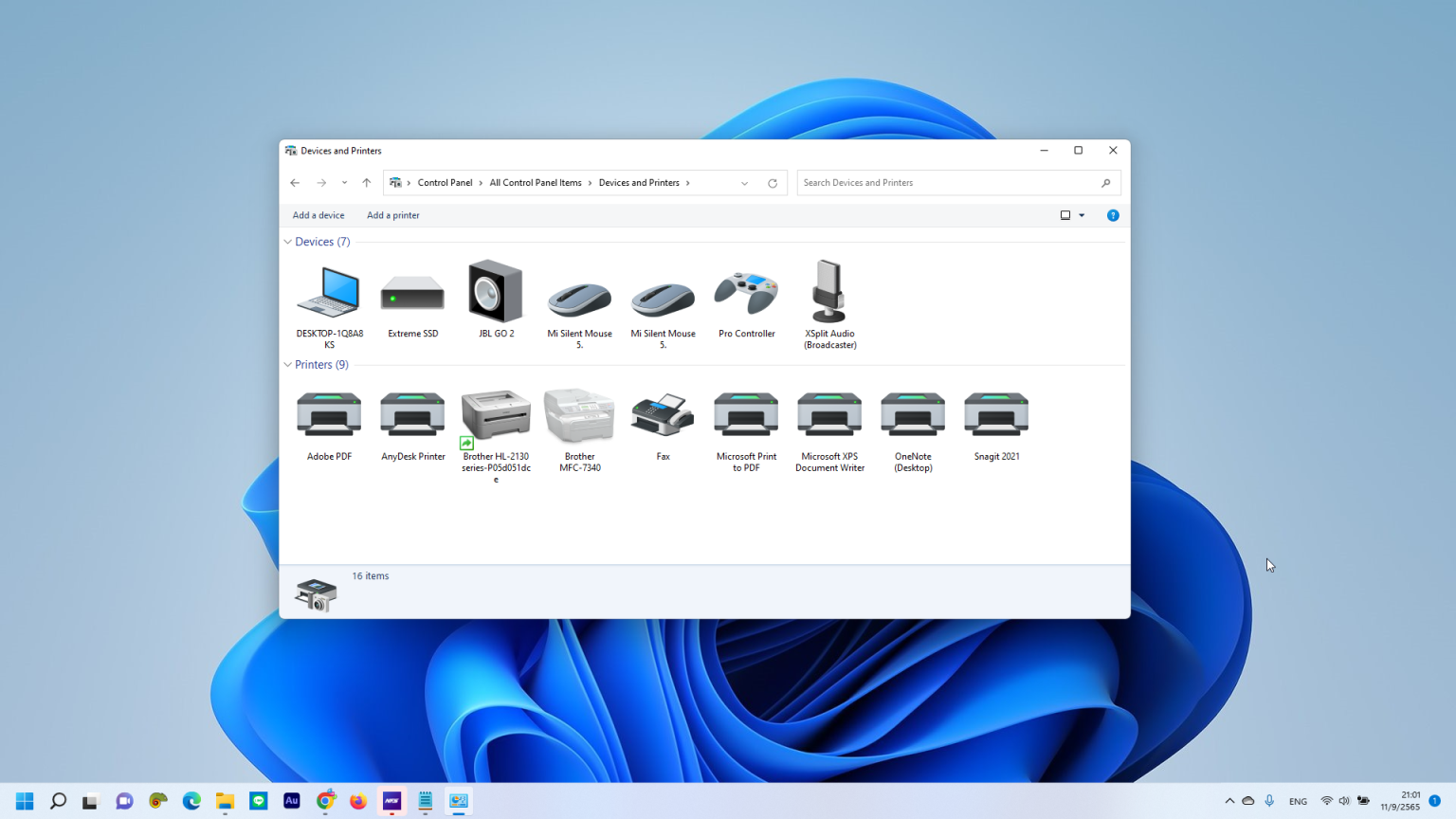Switch input language via ENG indicator
The image size is (1456, 819).
point(1298,801)
